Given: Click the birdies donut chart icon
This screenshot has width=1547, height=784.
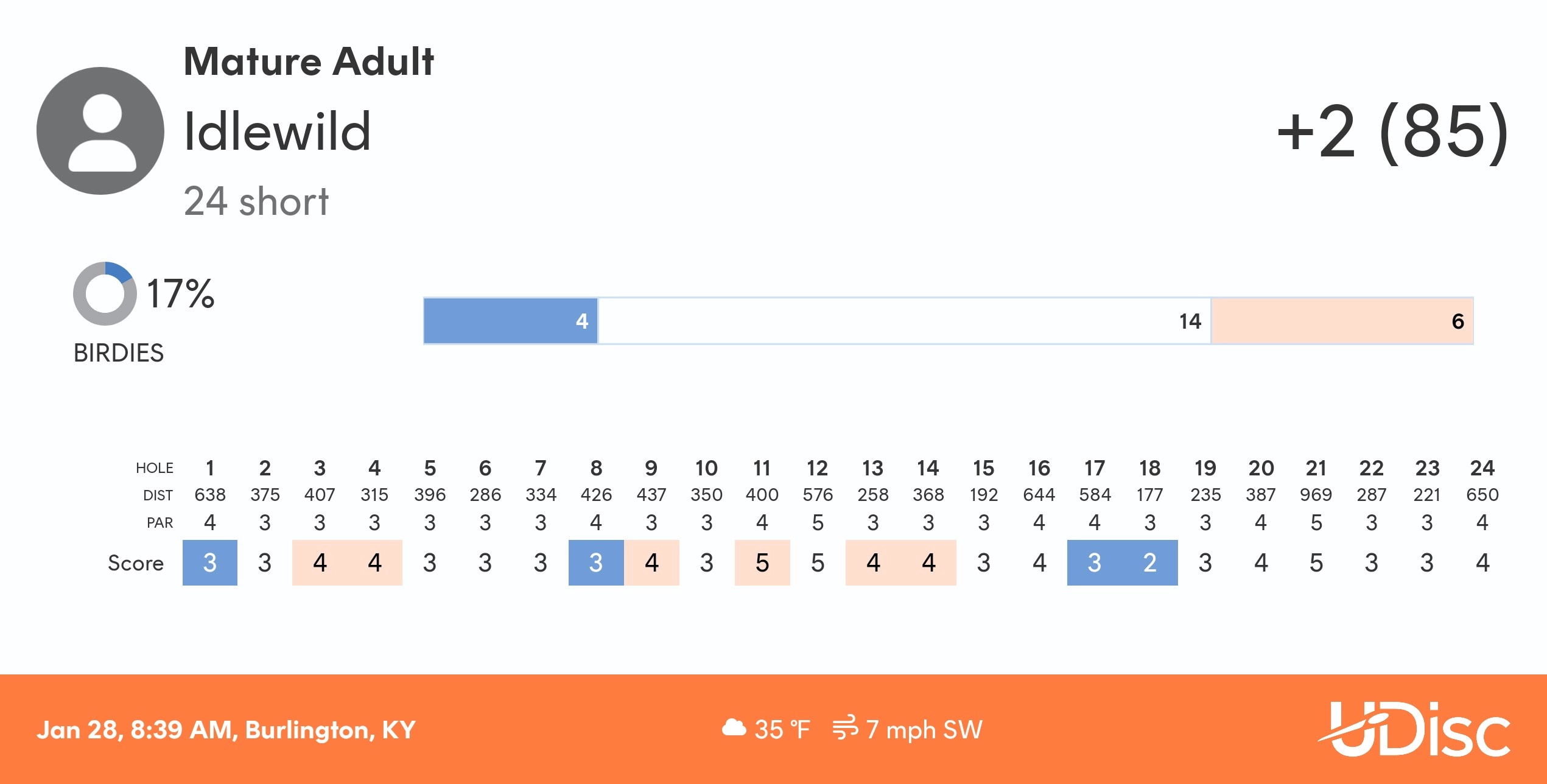Looking at the screenshot, I should click(105, 293).
